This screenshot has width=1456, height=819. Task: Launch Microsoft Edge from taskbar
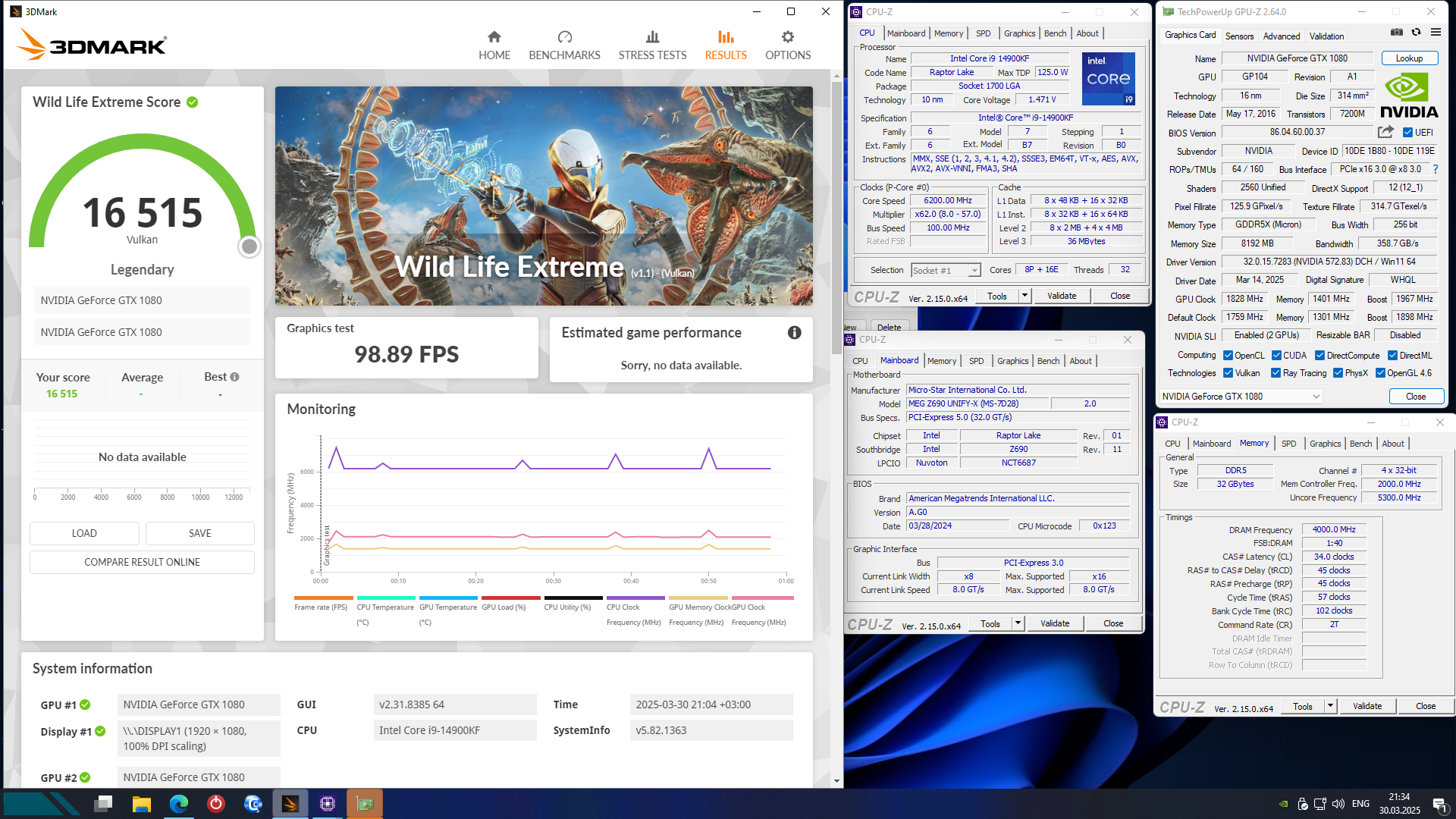(179, 803)
